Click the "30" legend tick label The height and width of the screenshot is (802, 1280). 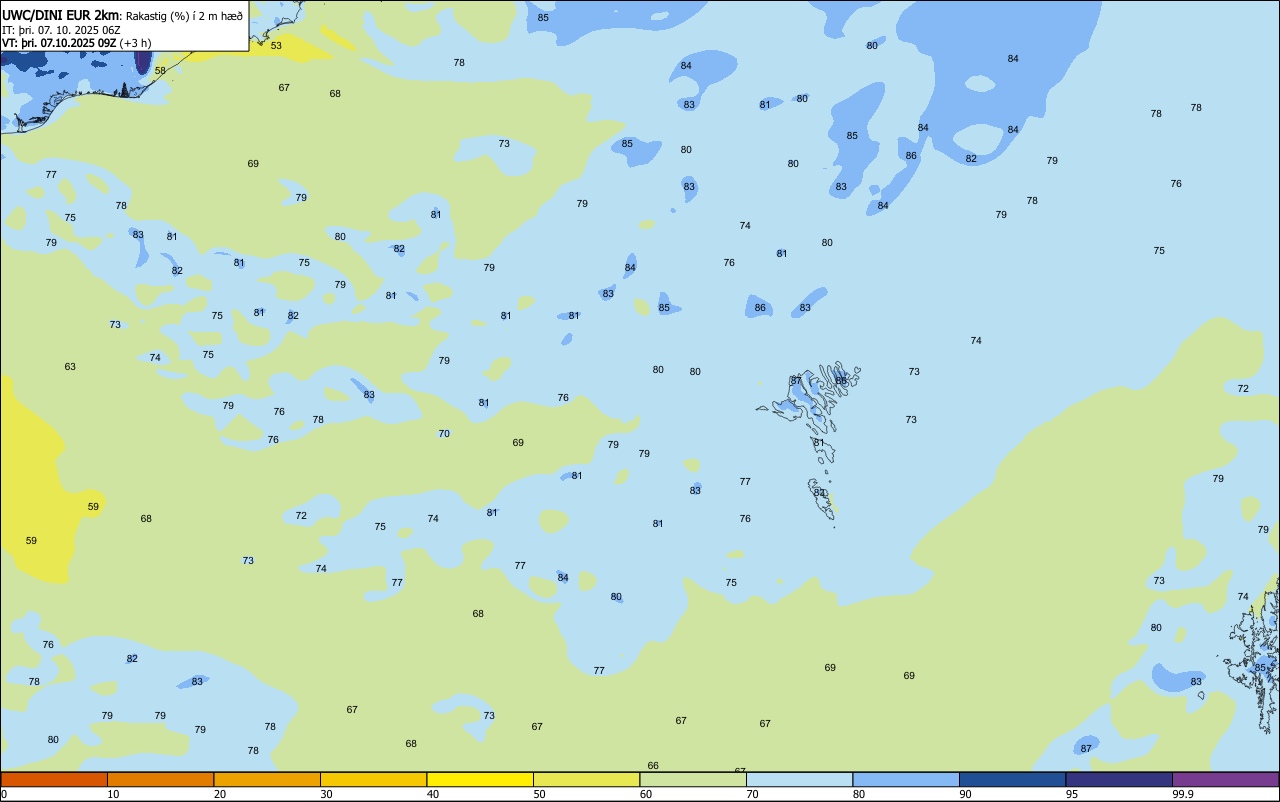(326, 794)
